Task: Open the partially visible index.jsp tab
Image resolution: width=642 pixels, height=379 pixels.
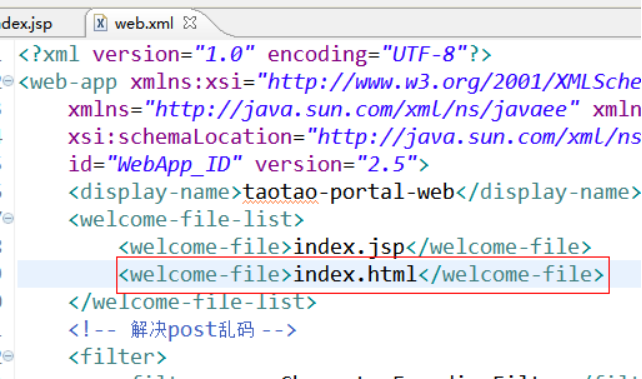Action: pos(27,24)
